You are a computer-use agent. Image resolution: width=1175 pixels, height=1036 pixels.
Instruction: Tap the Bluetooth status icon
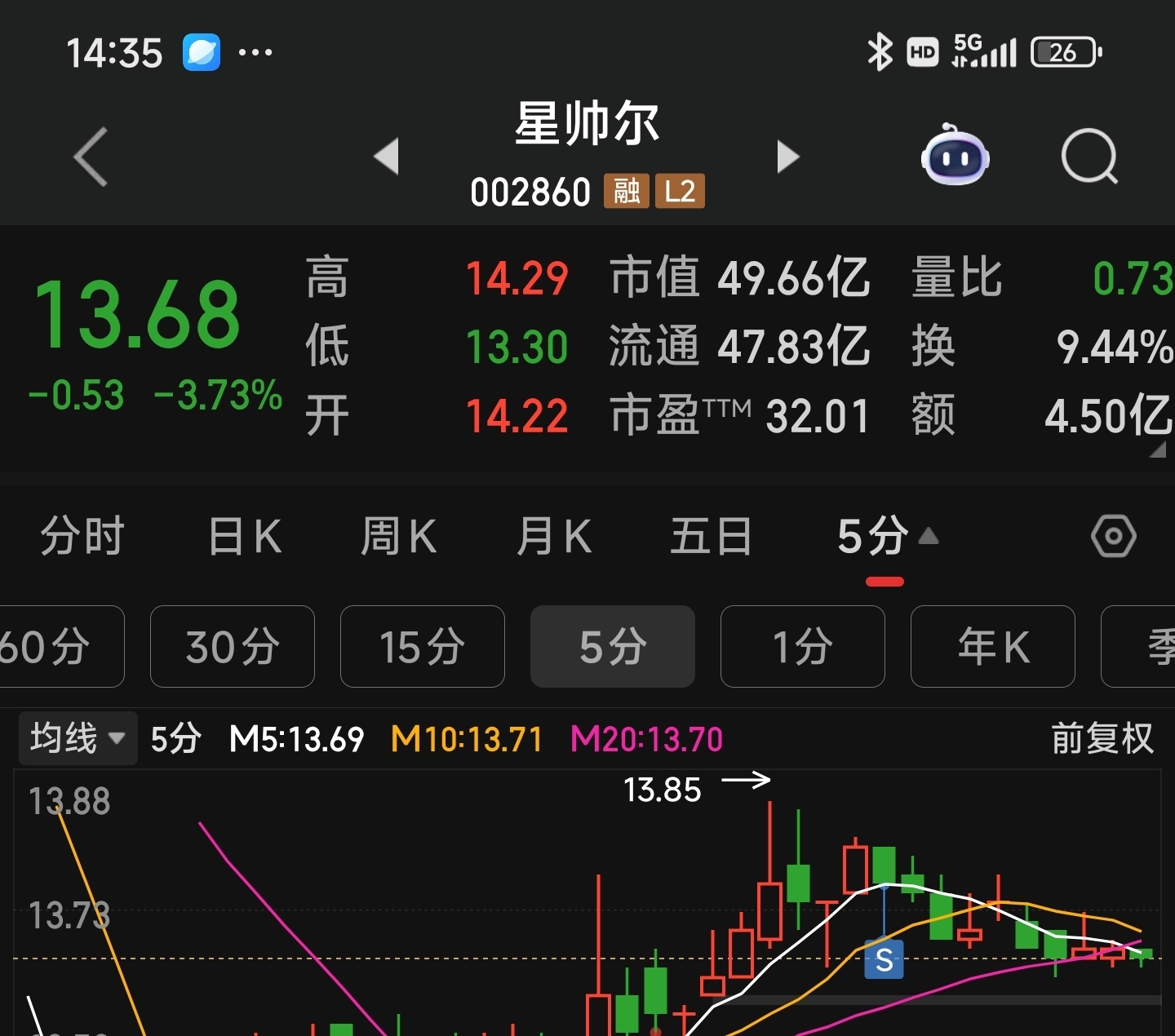(880, 52)
